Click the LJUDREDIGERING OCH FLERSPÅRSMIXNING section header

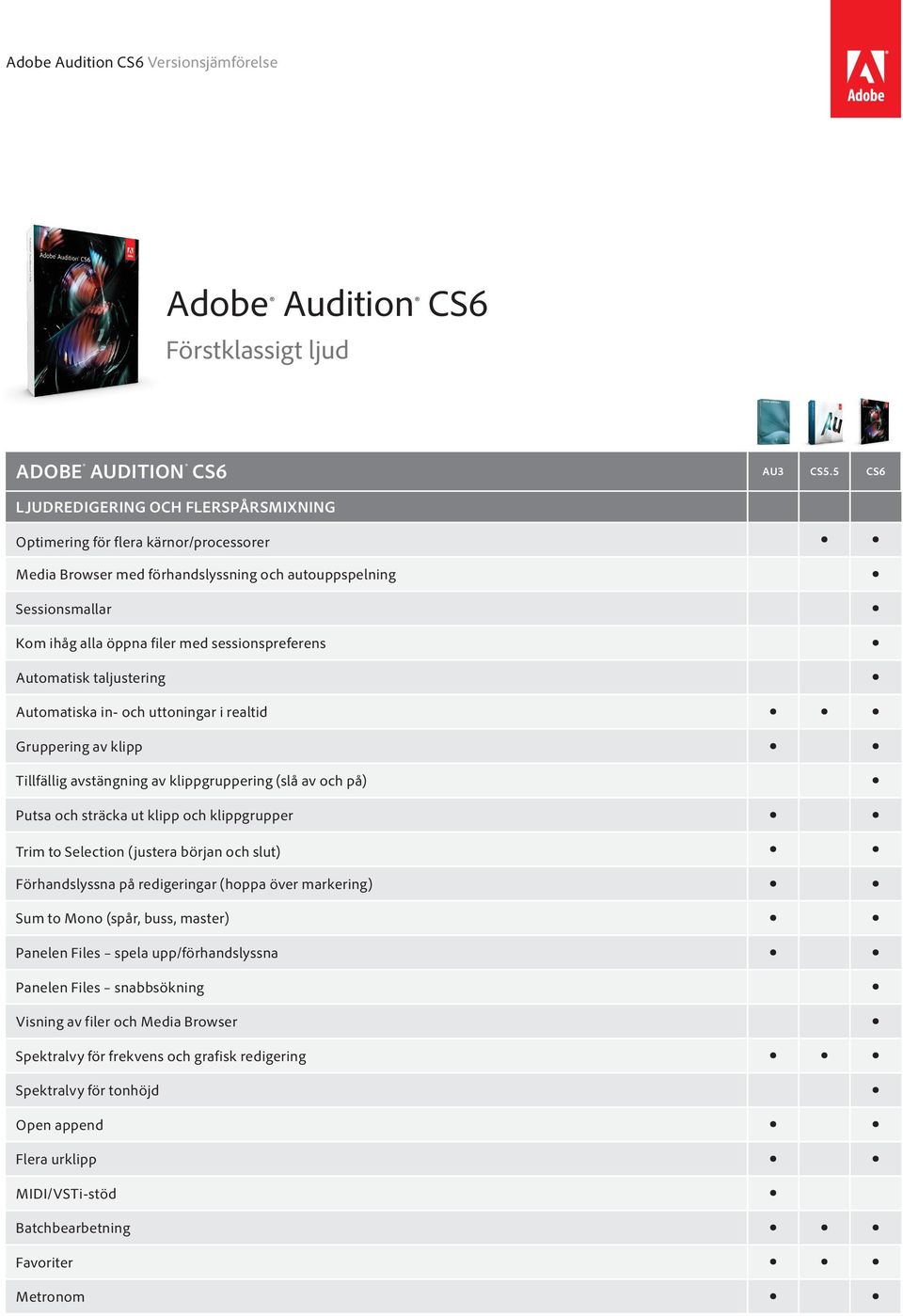coord(175,507)
